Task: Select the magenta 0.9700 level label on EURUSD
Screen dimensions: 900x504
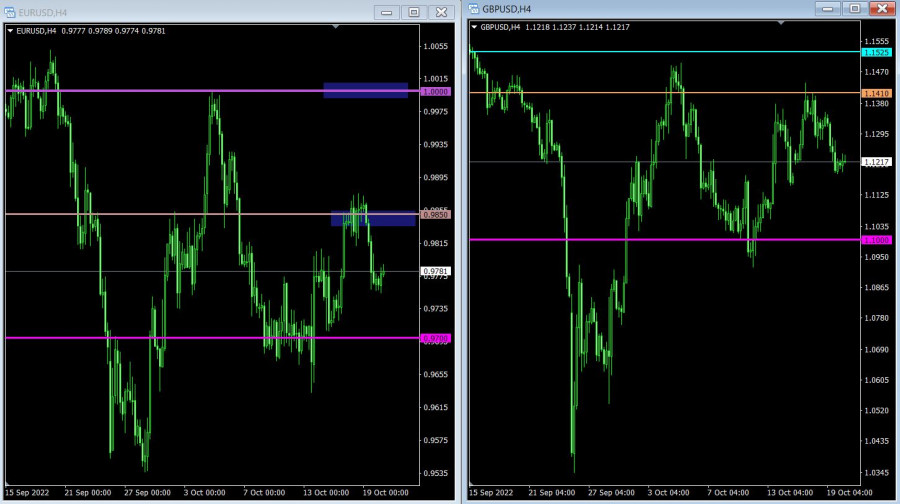Action: coord(436,339)
